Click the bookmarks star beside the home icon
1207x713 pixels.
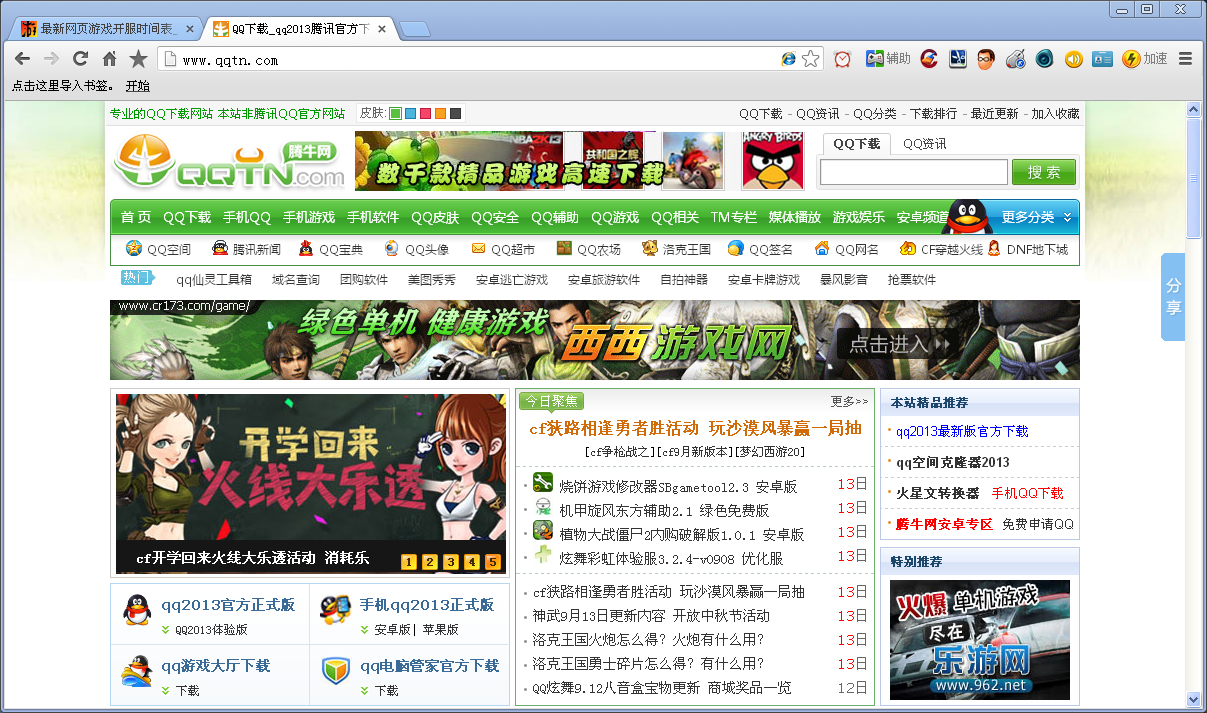[139, 59]
